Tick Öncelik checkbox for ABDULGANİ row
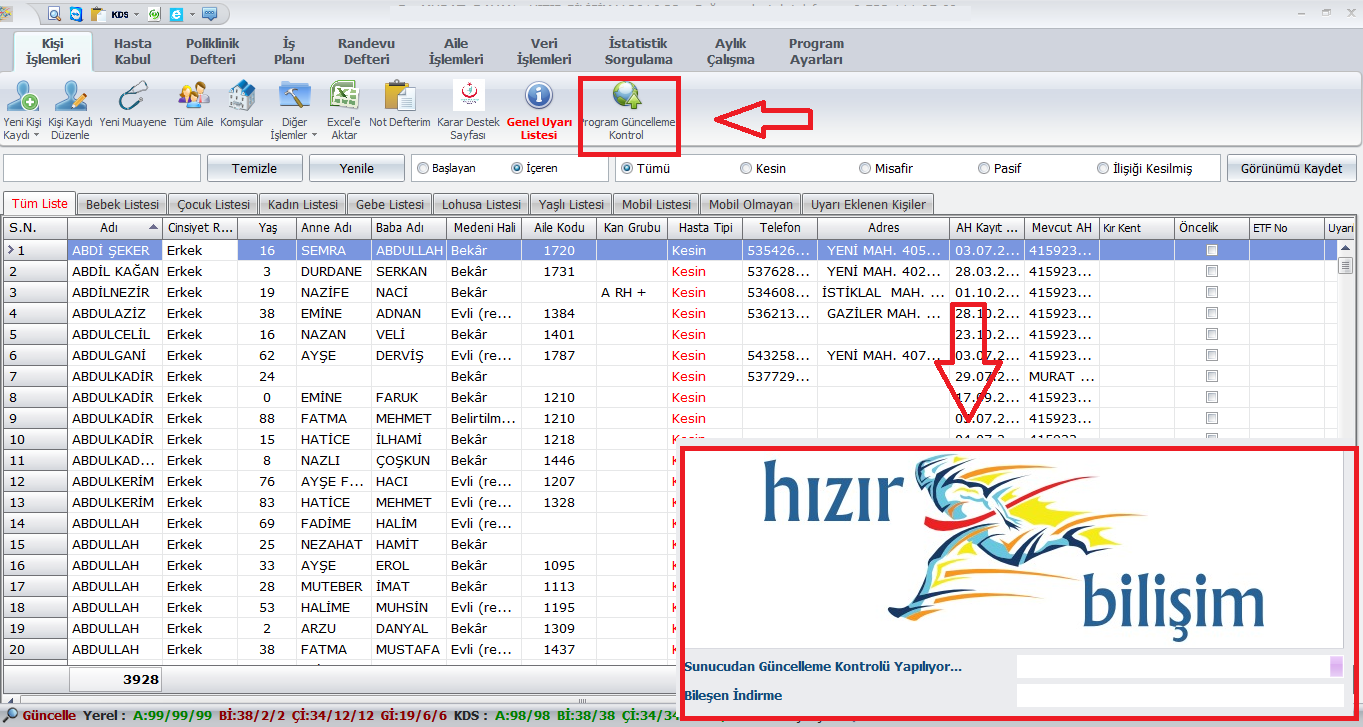 click(x=1212, y=355)
